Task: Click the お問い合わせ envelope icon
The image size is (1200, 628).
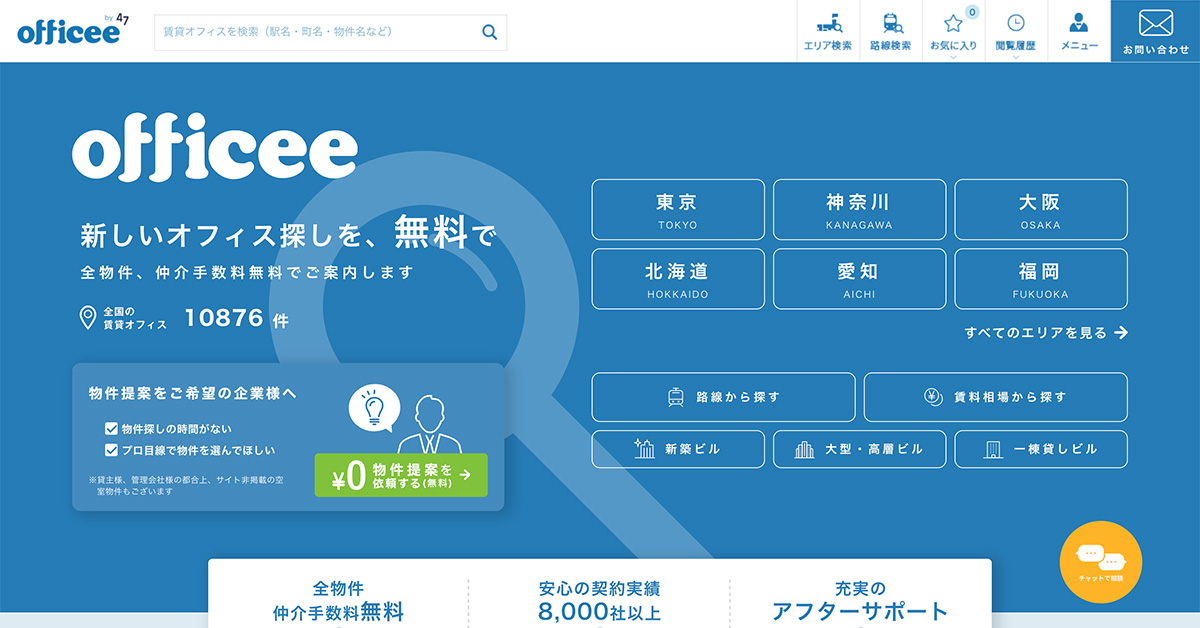Action: pos(1155,23)
